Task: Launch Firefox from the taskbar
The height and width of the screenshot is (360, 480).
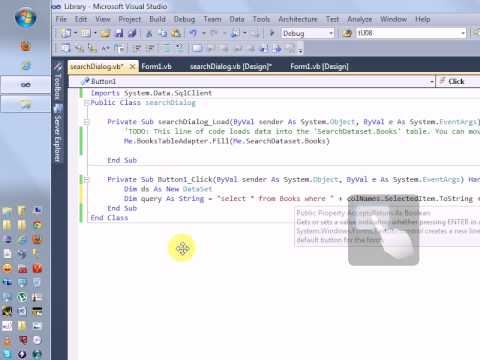Action: point(25,46)
